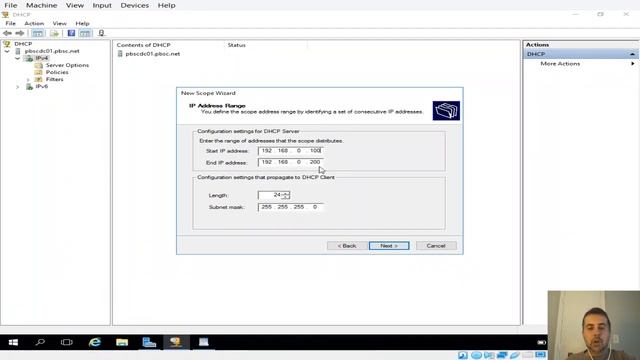Select the Filters folder
The image size is (640, 360).
coord(54,79)
